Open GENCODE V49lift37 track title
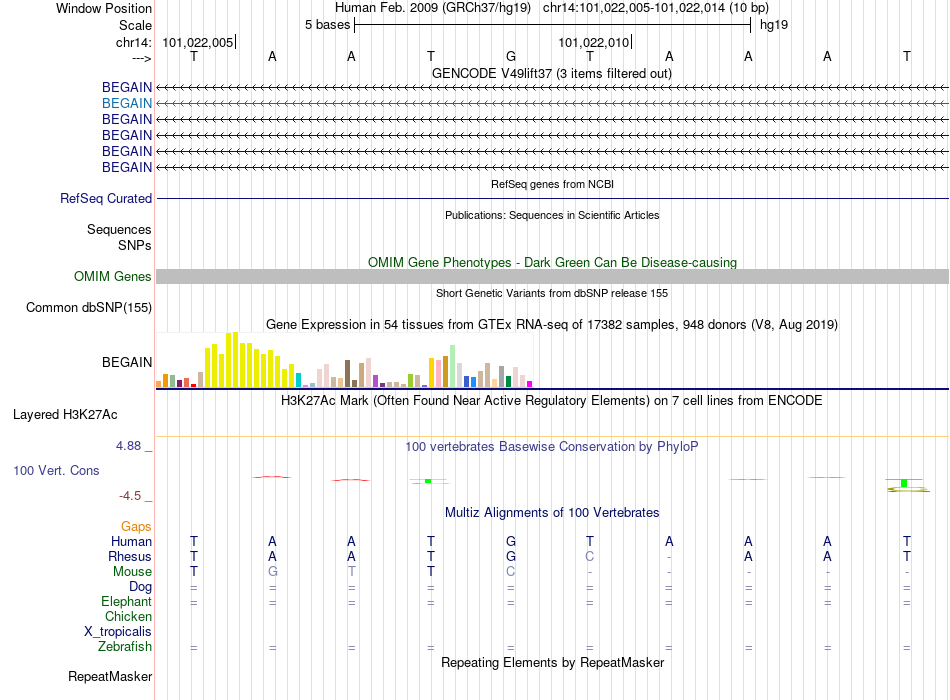The height and width of the screenshot is (700, 950). (551, 74)
